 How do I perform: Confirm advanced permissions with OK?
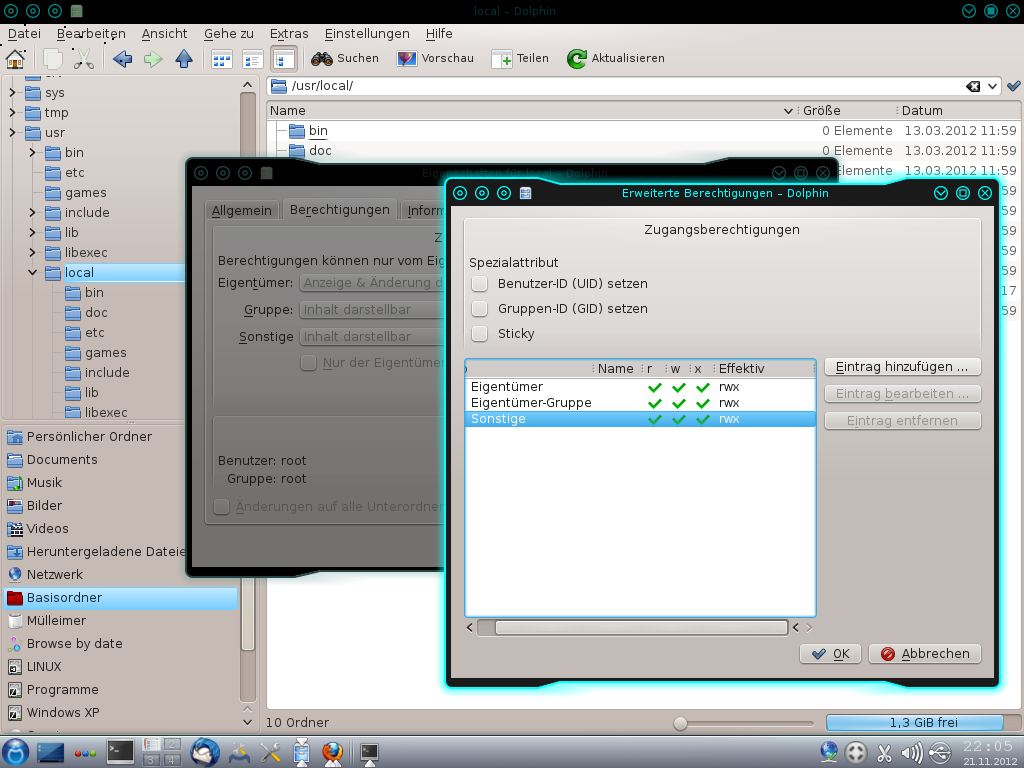(x=831, y=654)
